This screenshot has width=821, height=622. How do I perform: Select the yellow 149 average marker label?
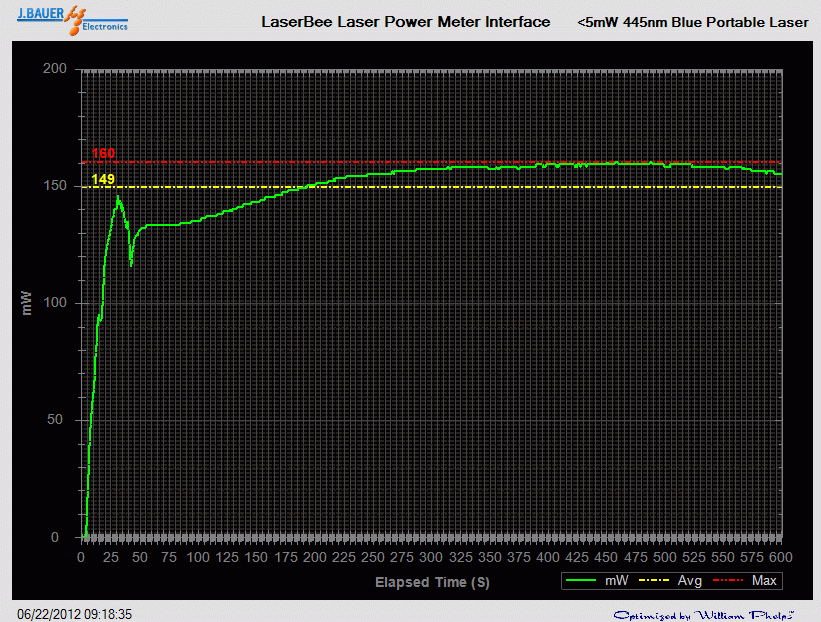tap(102, 177)
